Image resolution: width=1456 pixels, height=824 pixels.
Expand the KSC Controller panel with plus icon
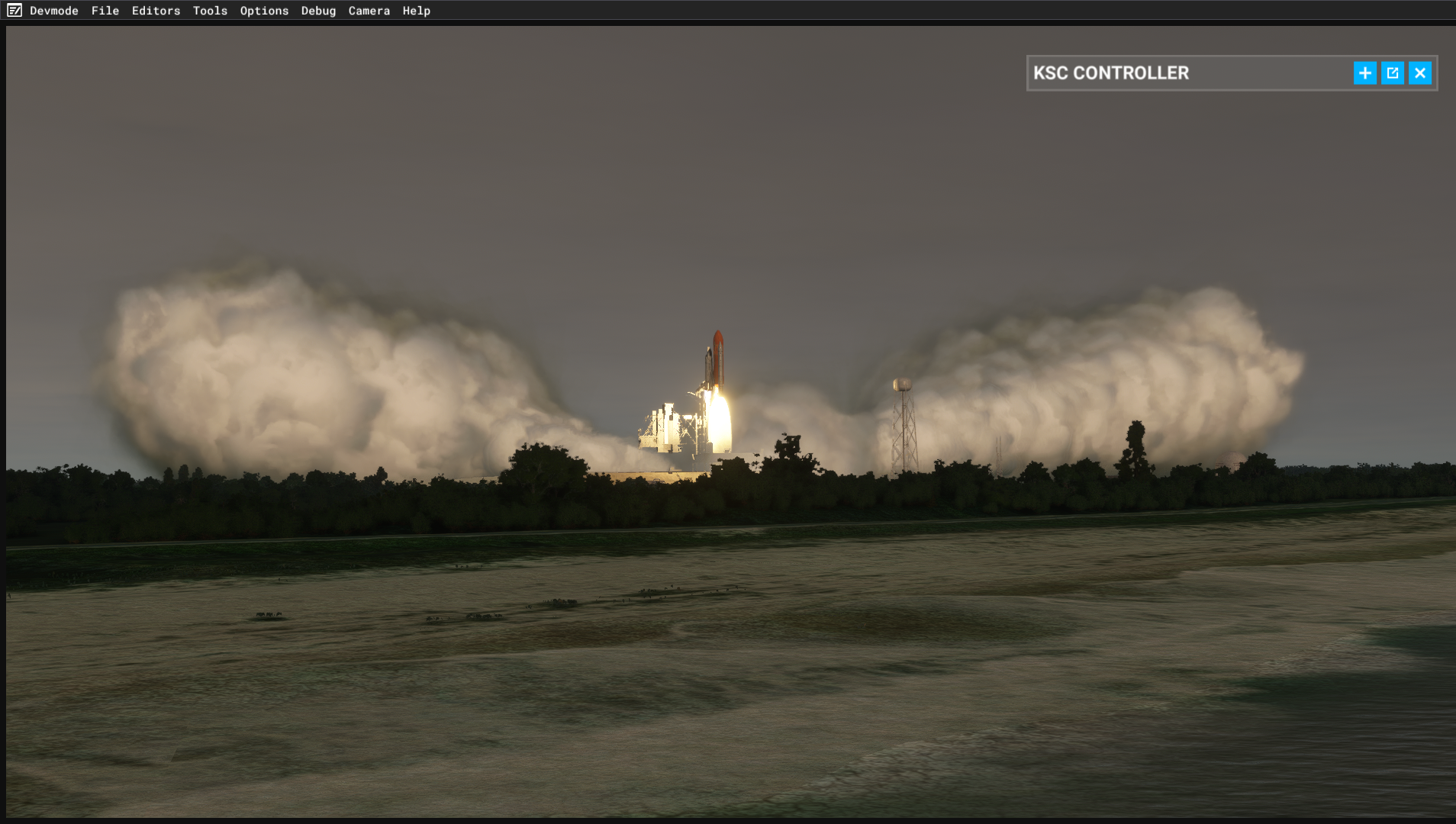tap(1364, 73)
